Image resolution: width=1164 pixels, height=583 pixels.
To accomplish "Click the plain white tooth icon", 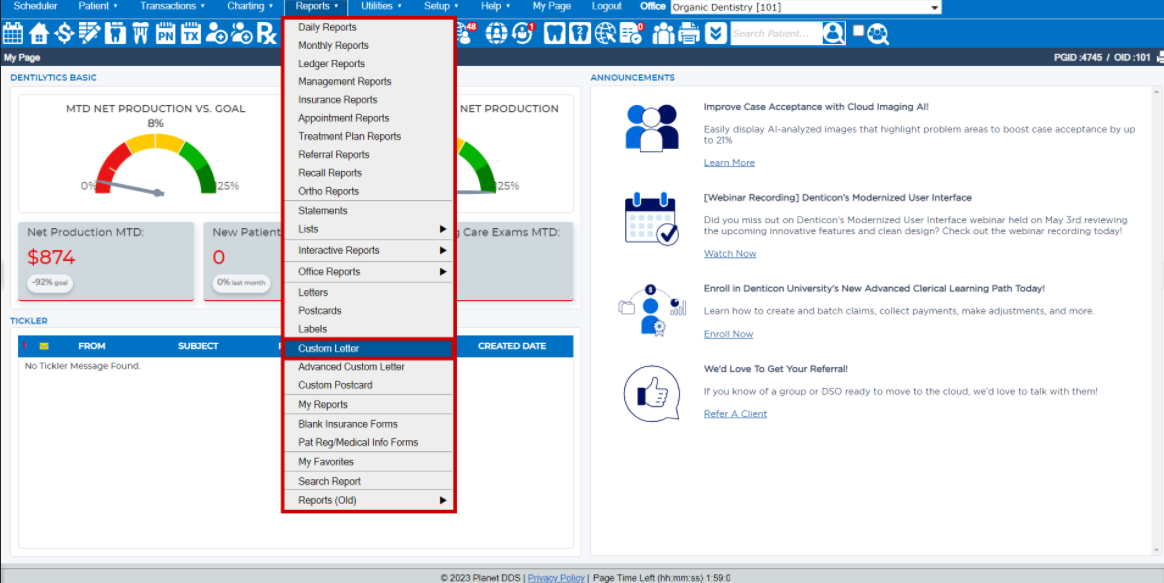I will 555,33.
